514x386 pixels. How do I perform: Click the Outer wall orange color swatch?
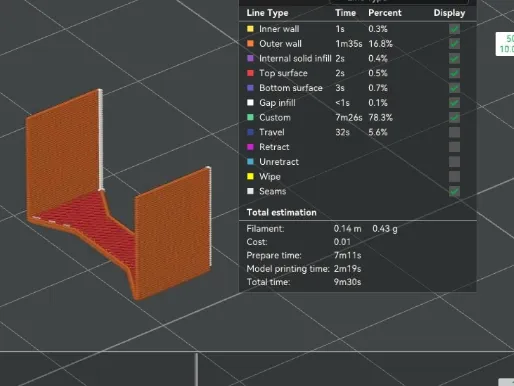pyautogui.click(x=250, y=44)
